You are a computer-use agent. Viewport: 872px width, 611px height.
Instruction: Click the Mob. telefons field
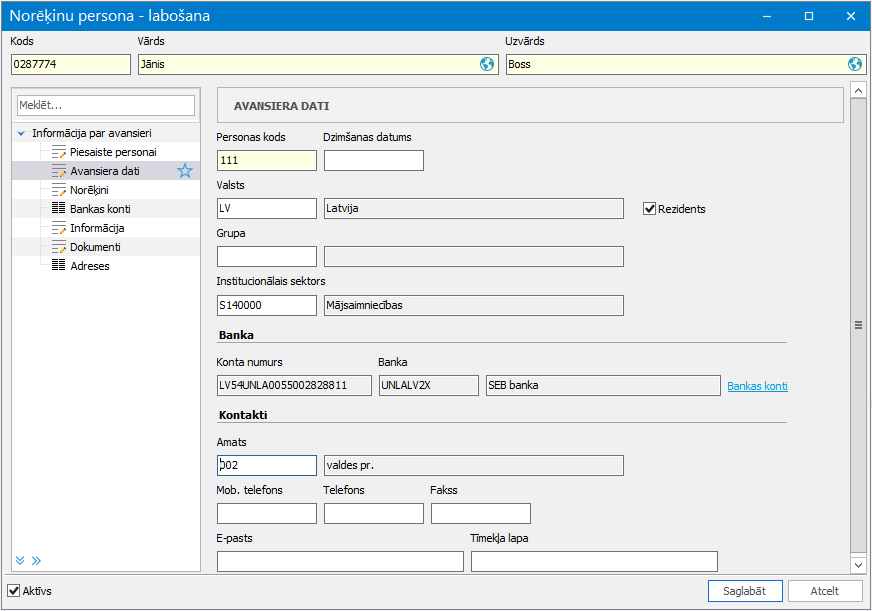(x=266, y=513)
